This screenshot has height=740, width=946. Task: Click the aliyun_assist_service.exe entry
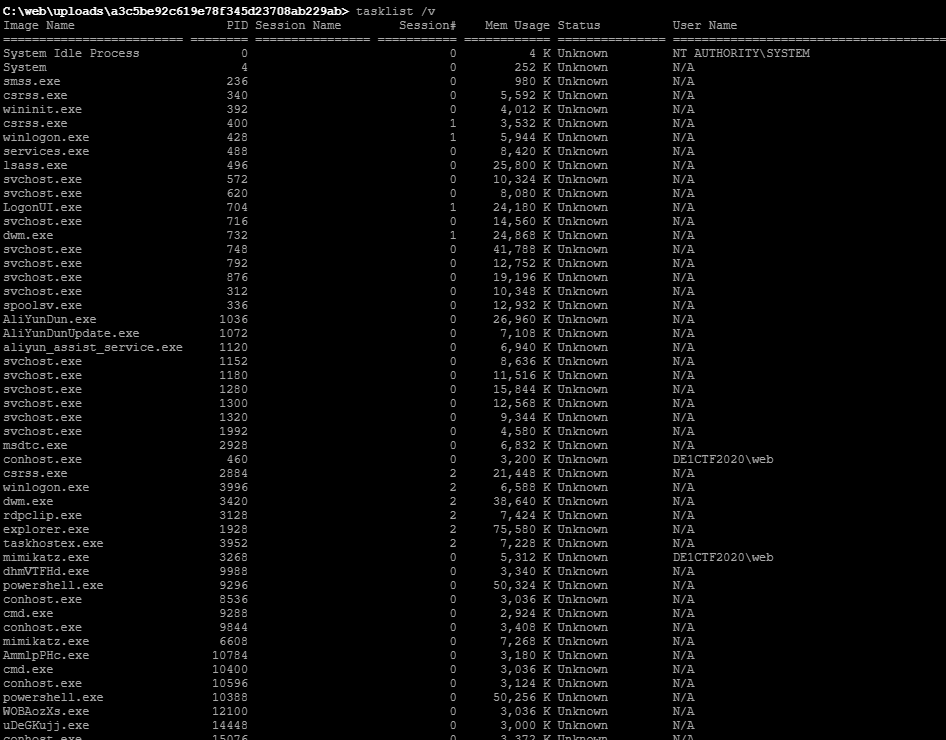click(93, 347)
